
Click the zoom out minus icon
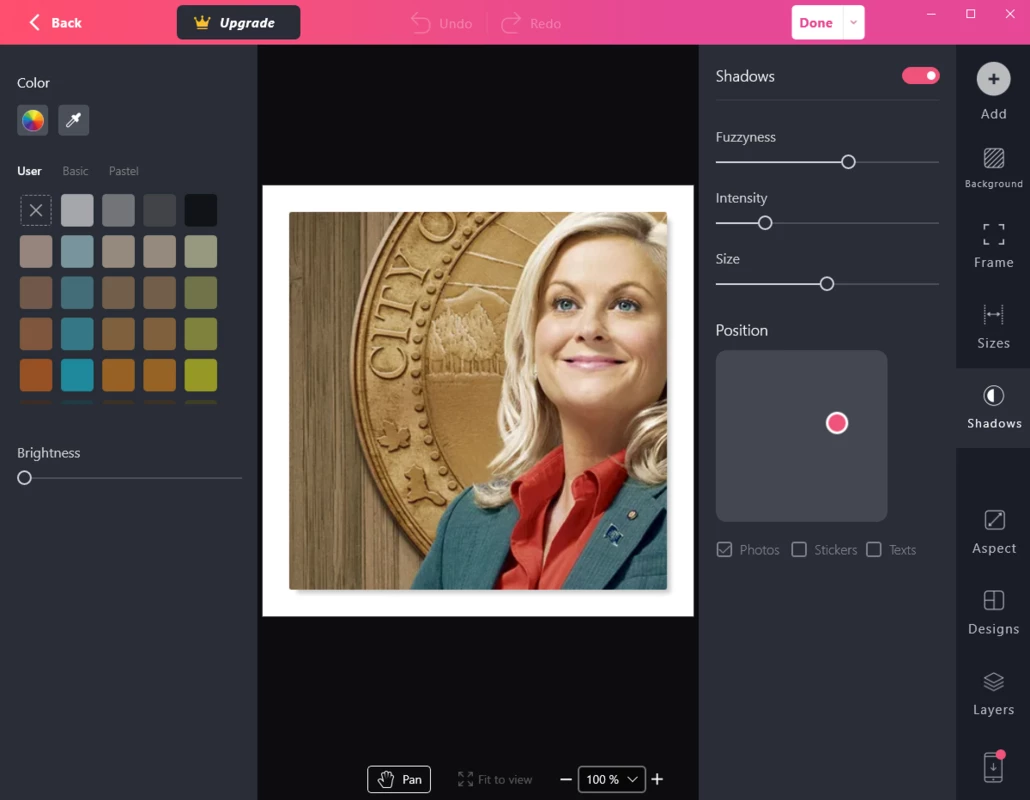tap(566, 780)
